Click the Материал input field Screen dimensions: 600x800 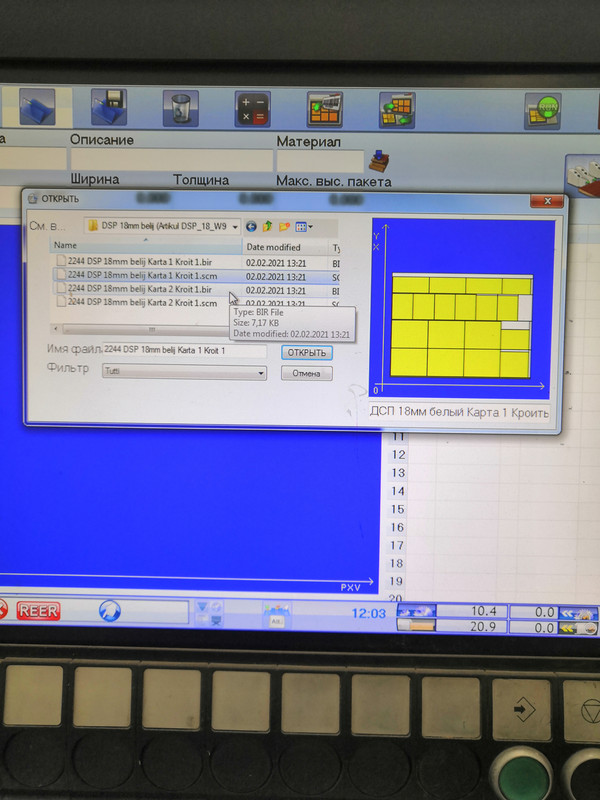pos(320,161)
